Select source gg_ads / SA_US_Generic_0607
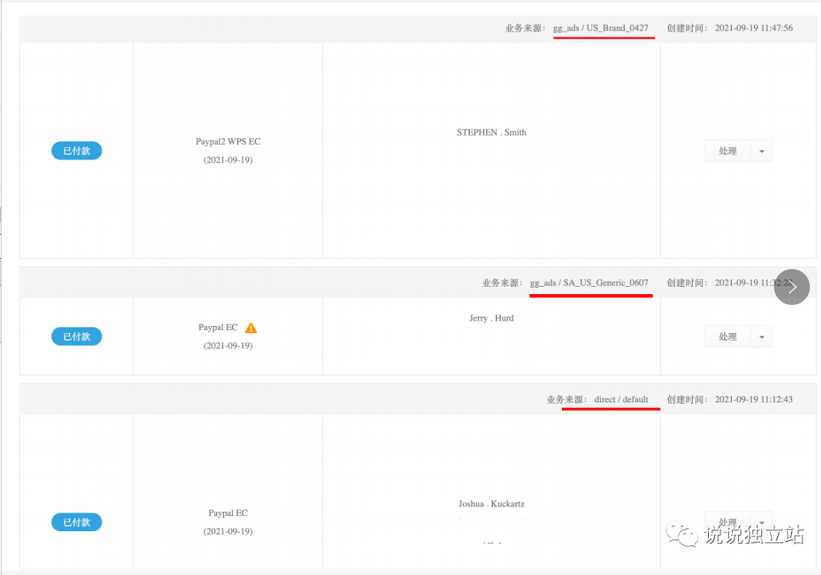Image resolution: width=821 pixels, height=575 pixels. coord(589,283)
